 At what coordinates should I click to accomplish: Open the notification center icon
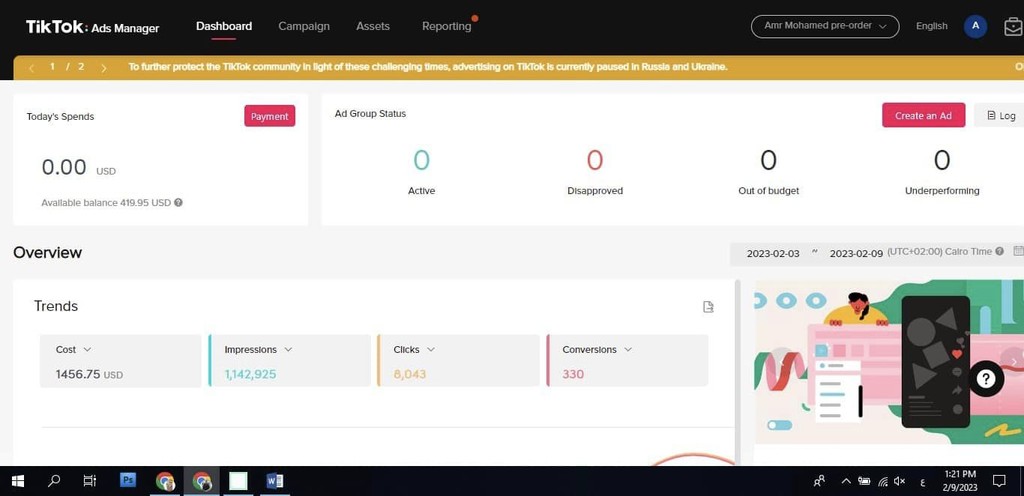click(999, 482)
